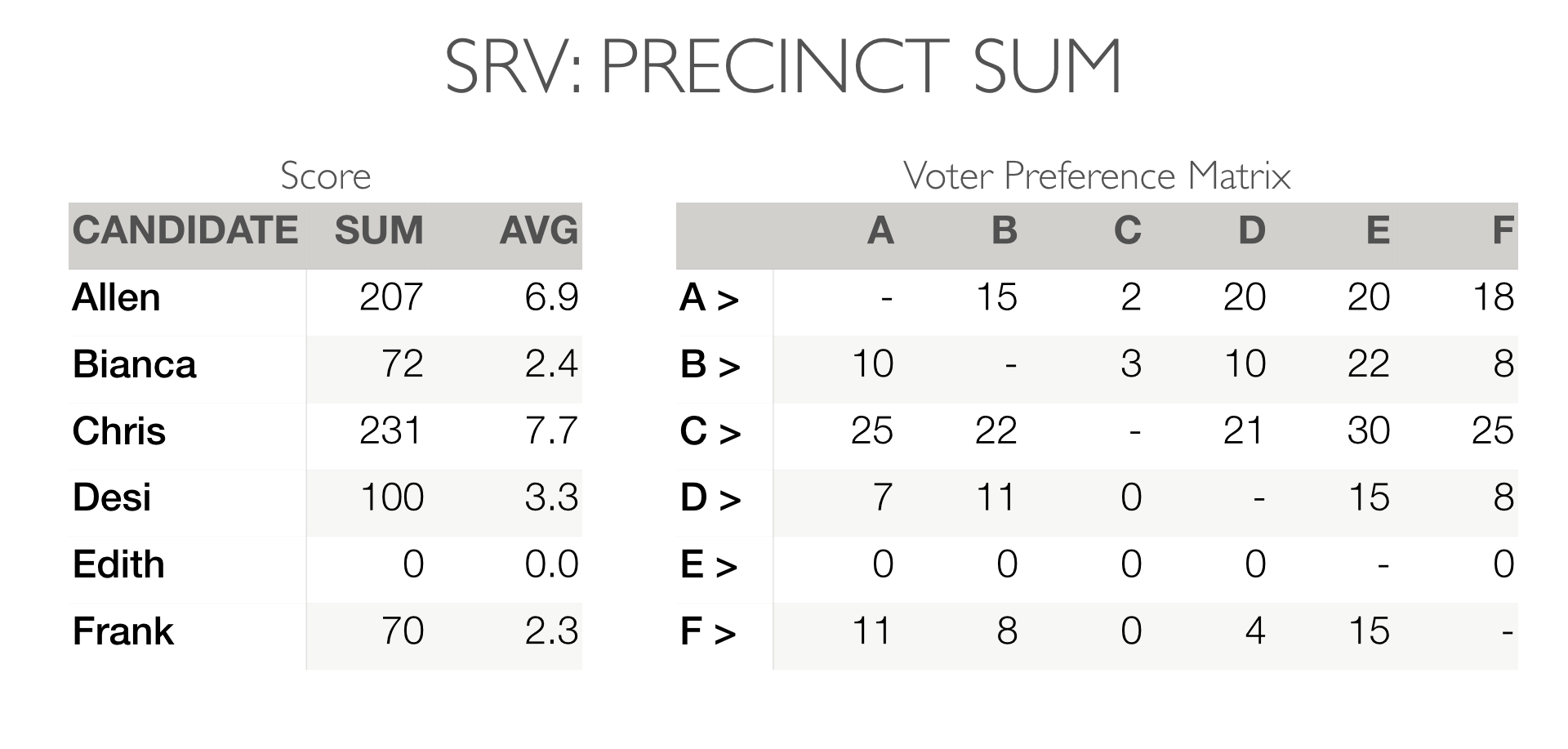
Task: Select the cell with value 30
Action: click(1369, 430)
